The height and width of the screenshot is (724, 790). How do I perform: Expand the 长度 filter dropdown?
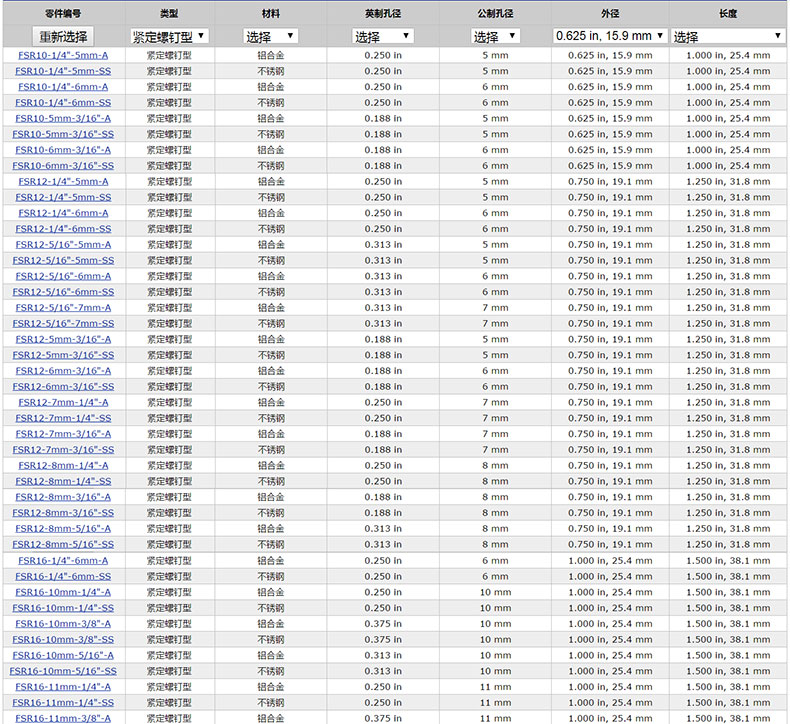727,36
